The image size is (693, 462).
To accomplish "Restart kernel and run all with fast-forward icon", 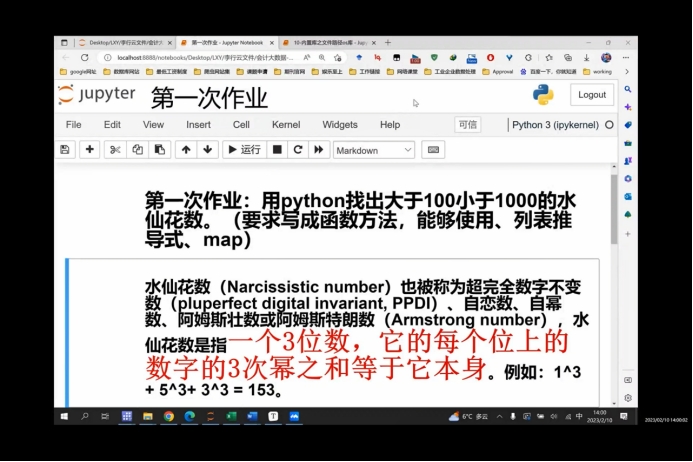I will (319, 150).
